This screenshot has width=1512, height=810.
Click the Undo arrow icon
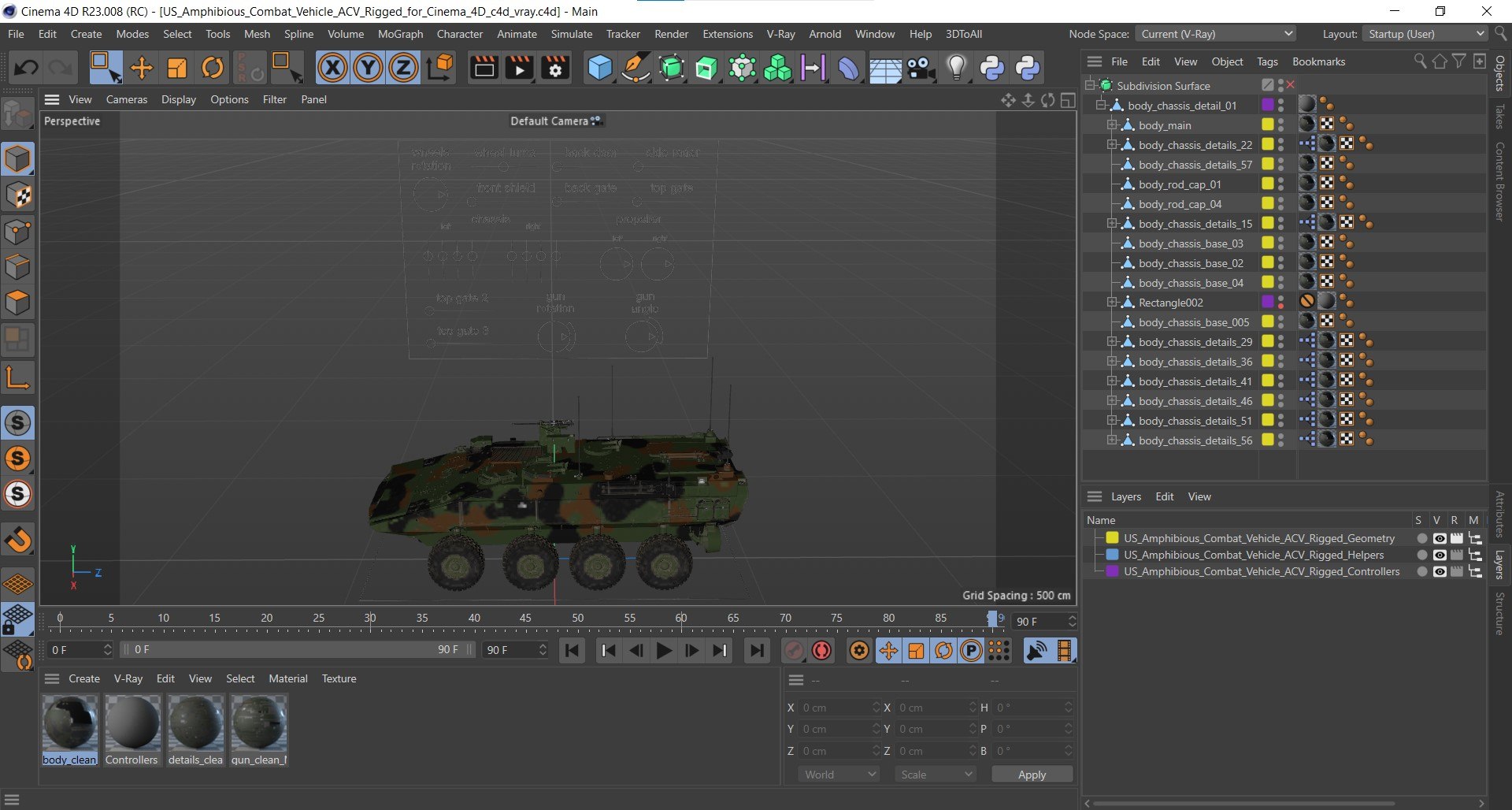point(25,68)
